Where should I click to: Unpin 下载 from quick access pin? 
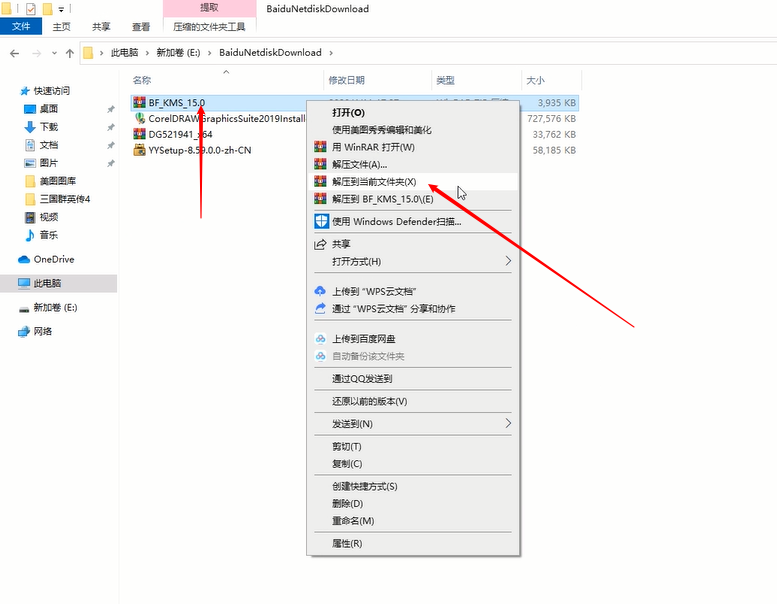111,127
